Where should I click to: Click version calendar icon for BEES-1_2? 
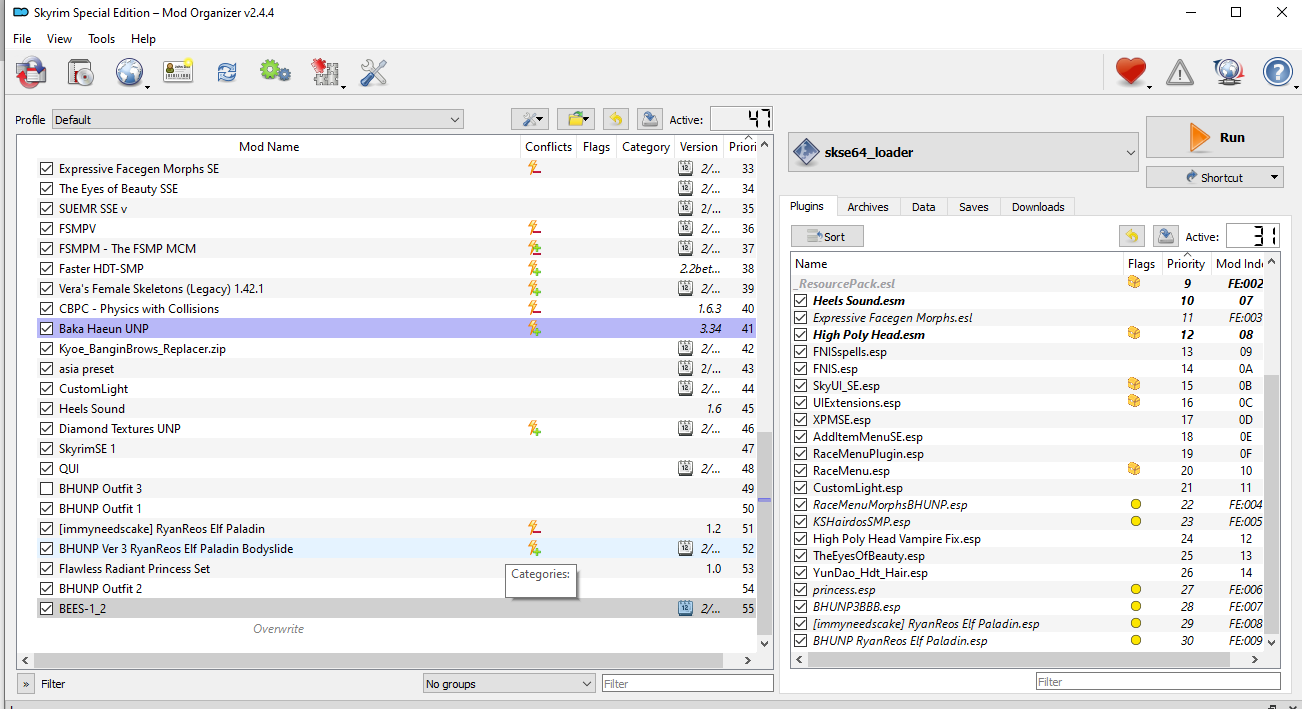[685, 608]
